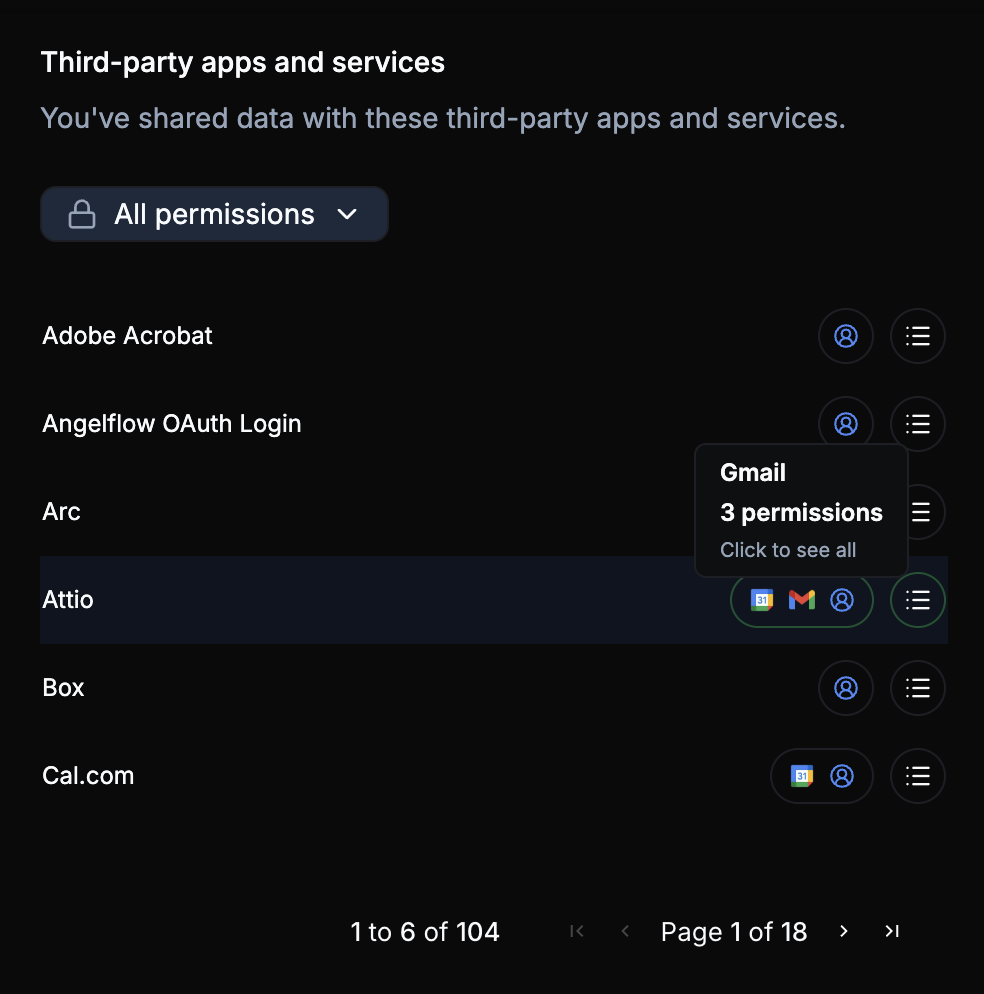Click the Gmail 3 permissions tooltip
Image resolution: width=984 pixels, height=994 pixels.
[801, 511]
